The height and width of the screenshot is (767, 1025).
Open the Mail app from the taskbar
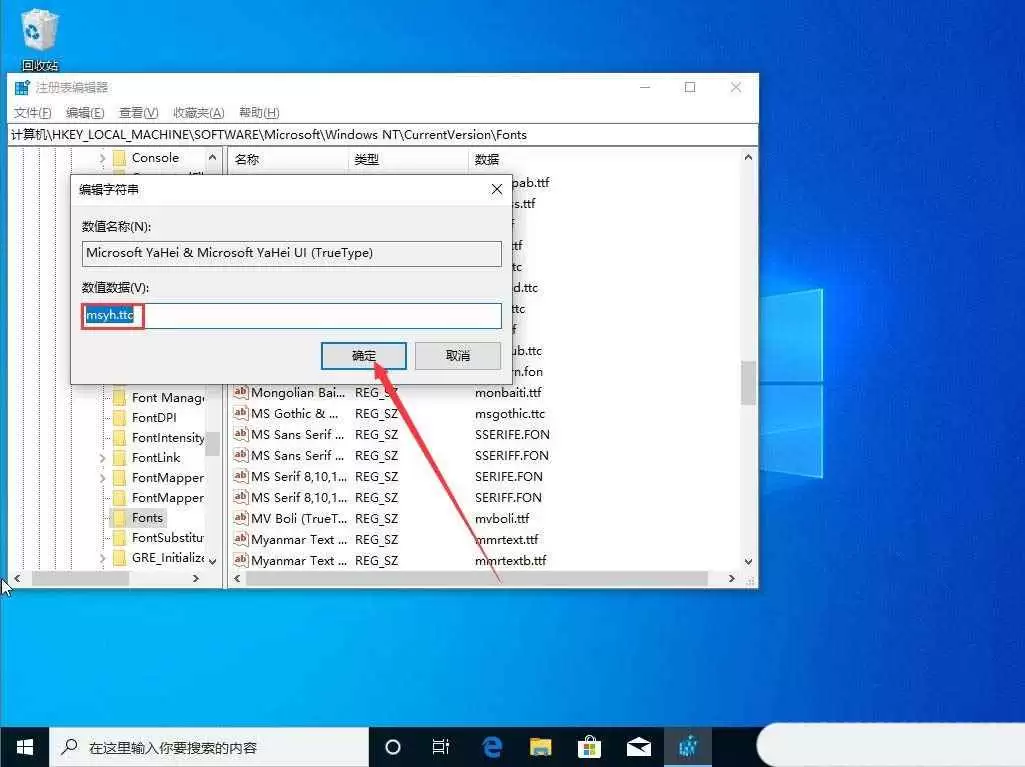point(639,746)
